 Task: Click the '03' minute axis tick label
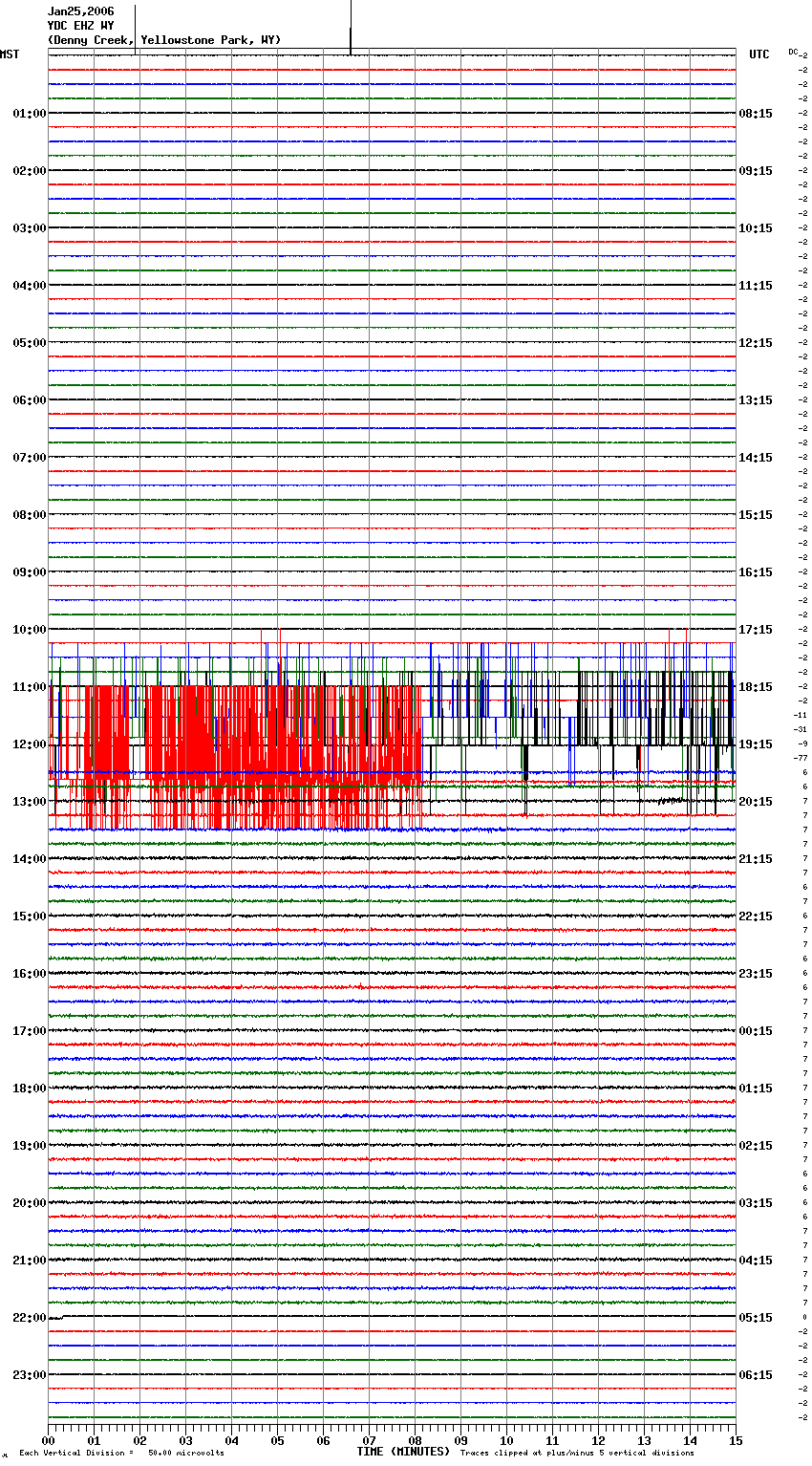click(185, 1440)
